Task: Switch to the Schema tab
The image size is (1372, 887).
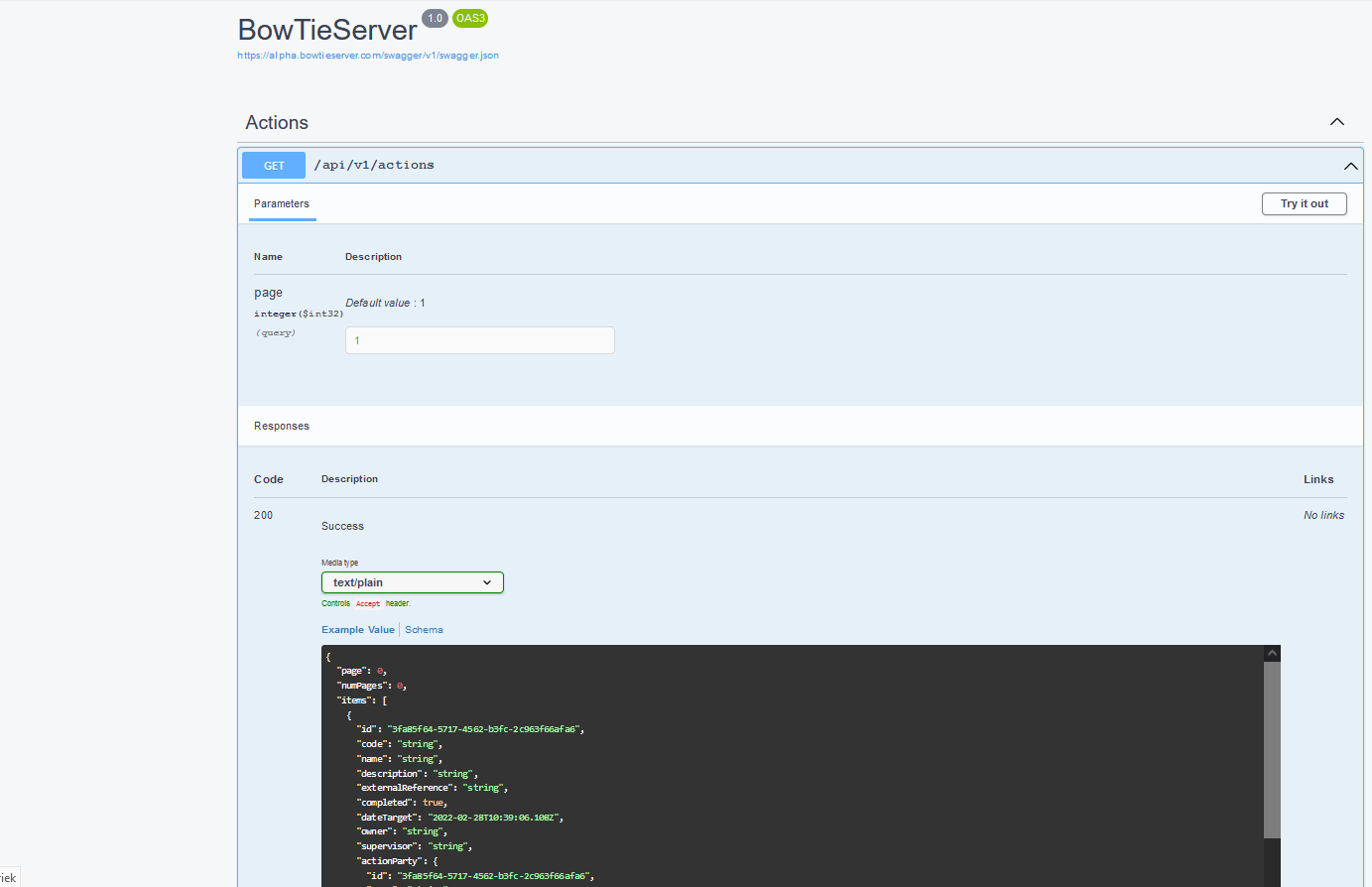Action: (424, 630)
